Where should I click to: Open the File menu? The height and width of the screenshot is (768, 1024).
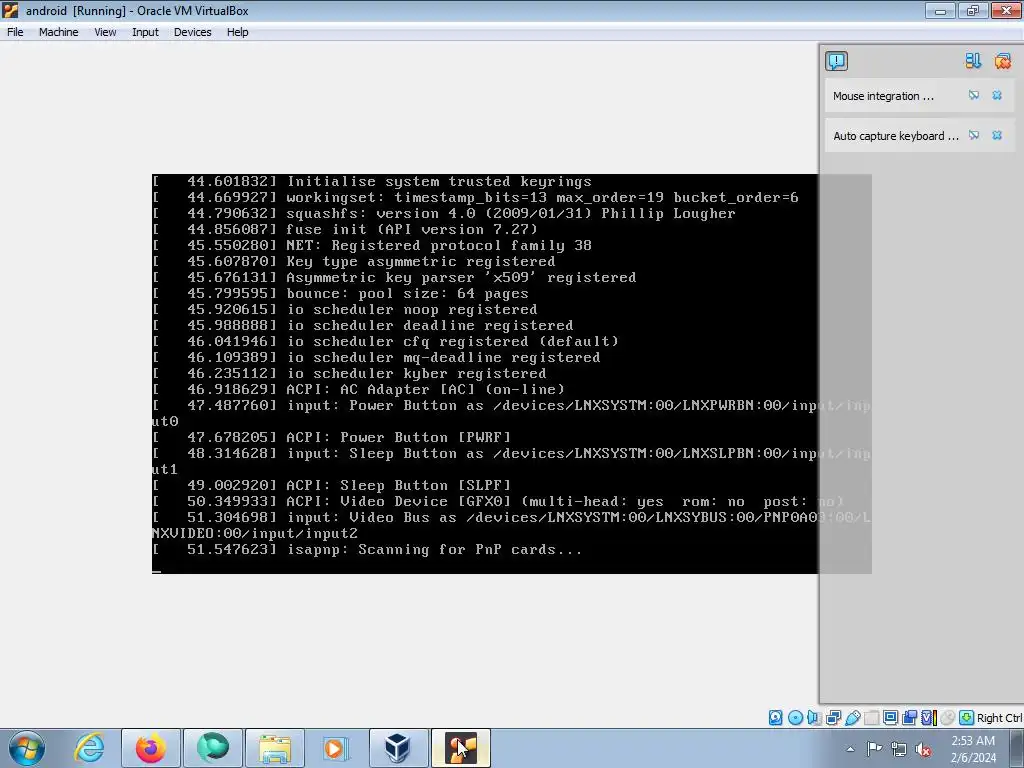point(15,32)
